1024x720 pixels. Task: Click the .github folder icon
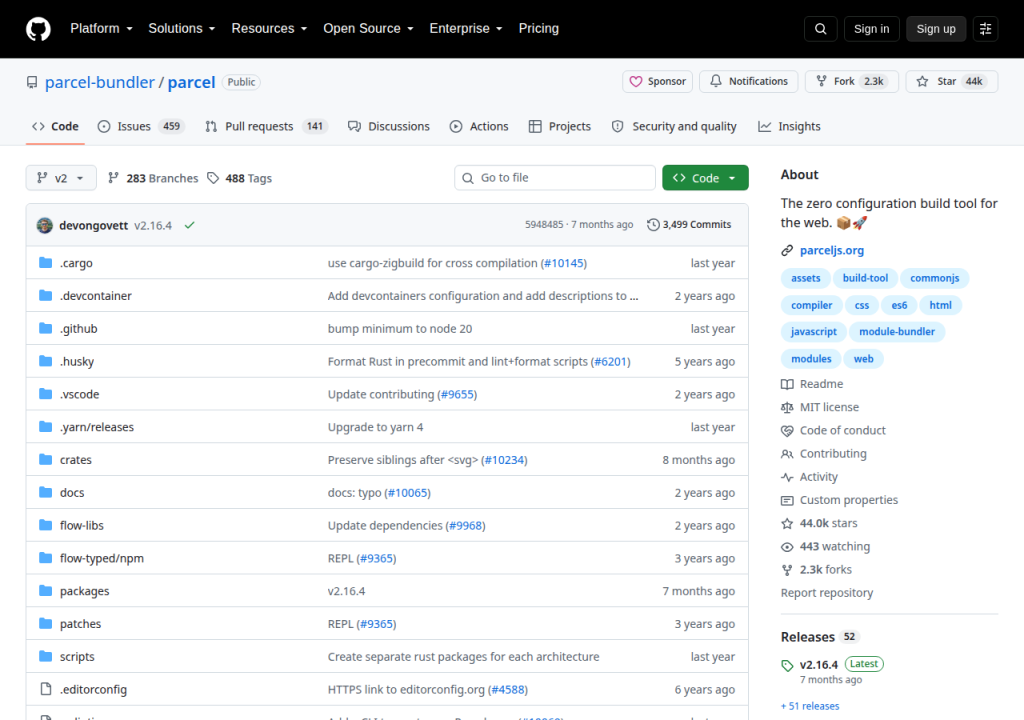click(46, 328)
